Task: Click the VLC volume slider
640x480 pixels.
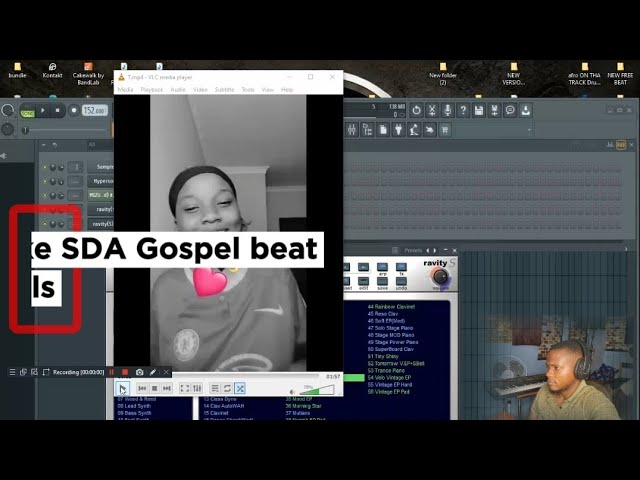Action: [x=318, y=390]
